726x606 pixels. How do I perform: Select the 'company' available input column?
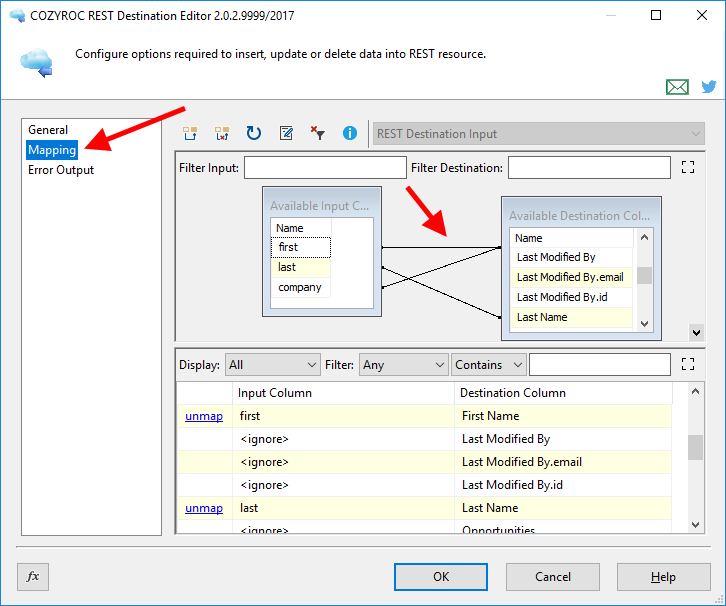[x=300, y=287]
